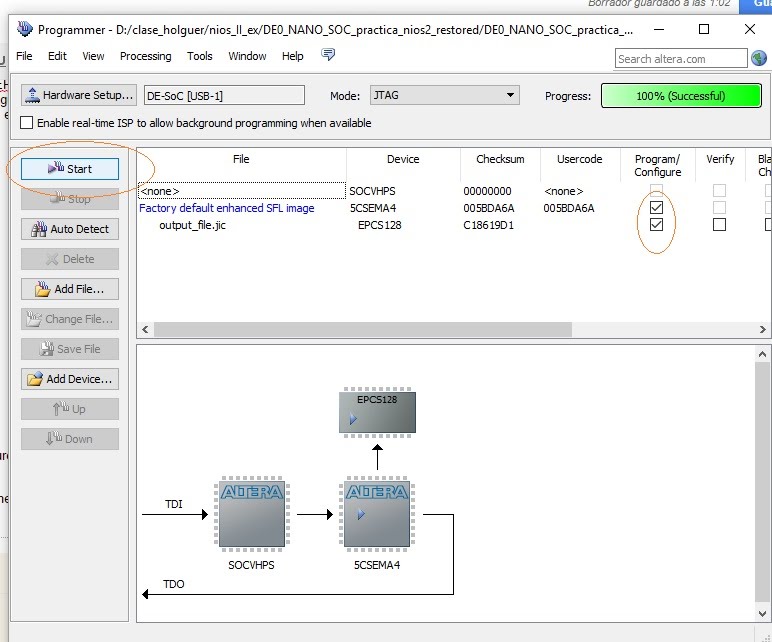Select the 5CSEMA4 Altera chip in diagram

coord(377,514)
